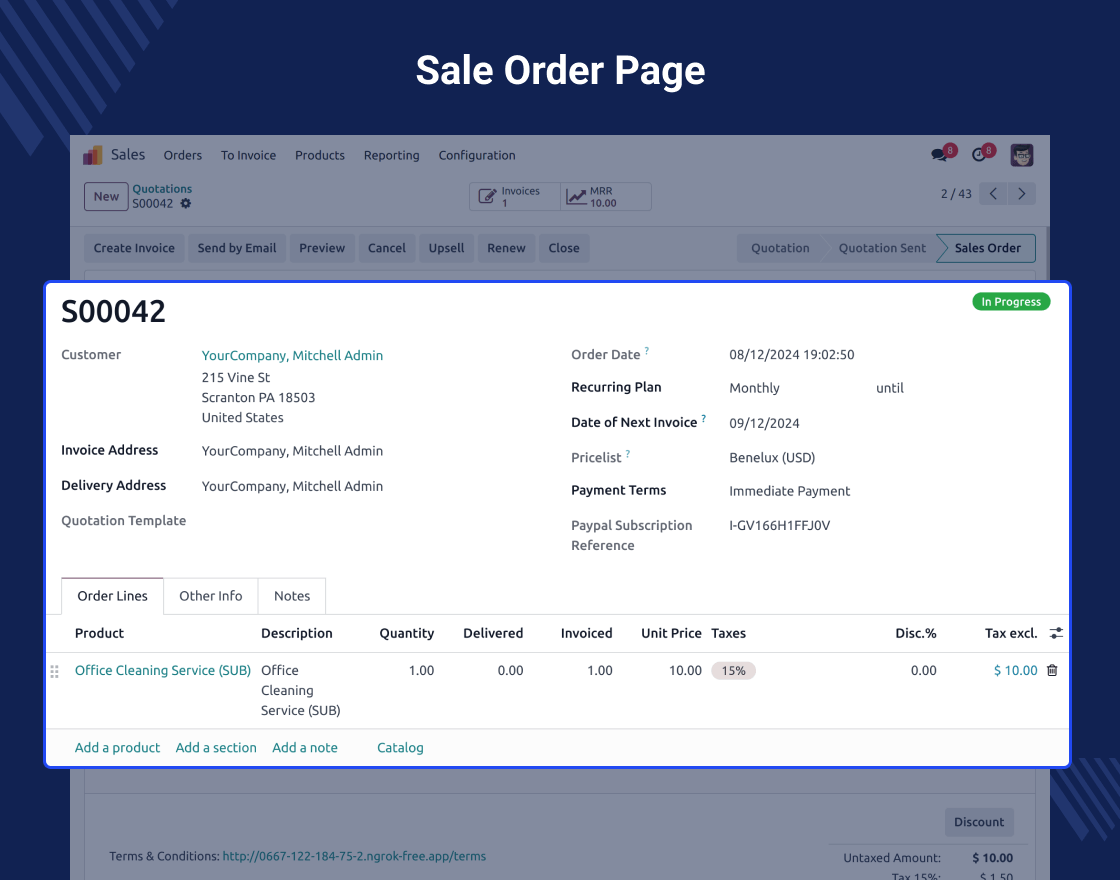Click the Unit Price cell 10.00
The width and height of the screenshot is (1120, 880).
pyautogui.click(x=685, y=670)
